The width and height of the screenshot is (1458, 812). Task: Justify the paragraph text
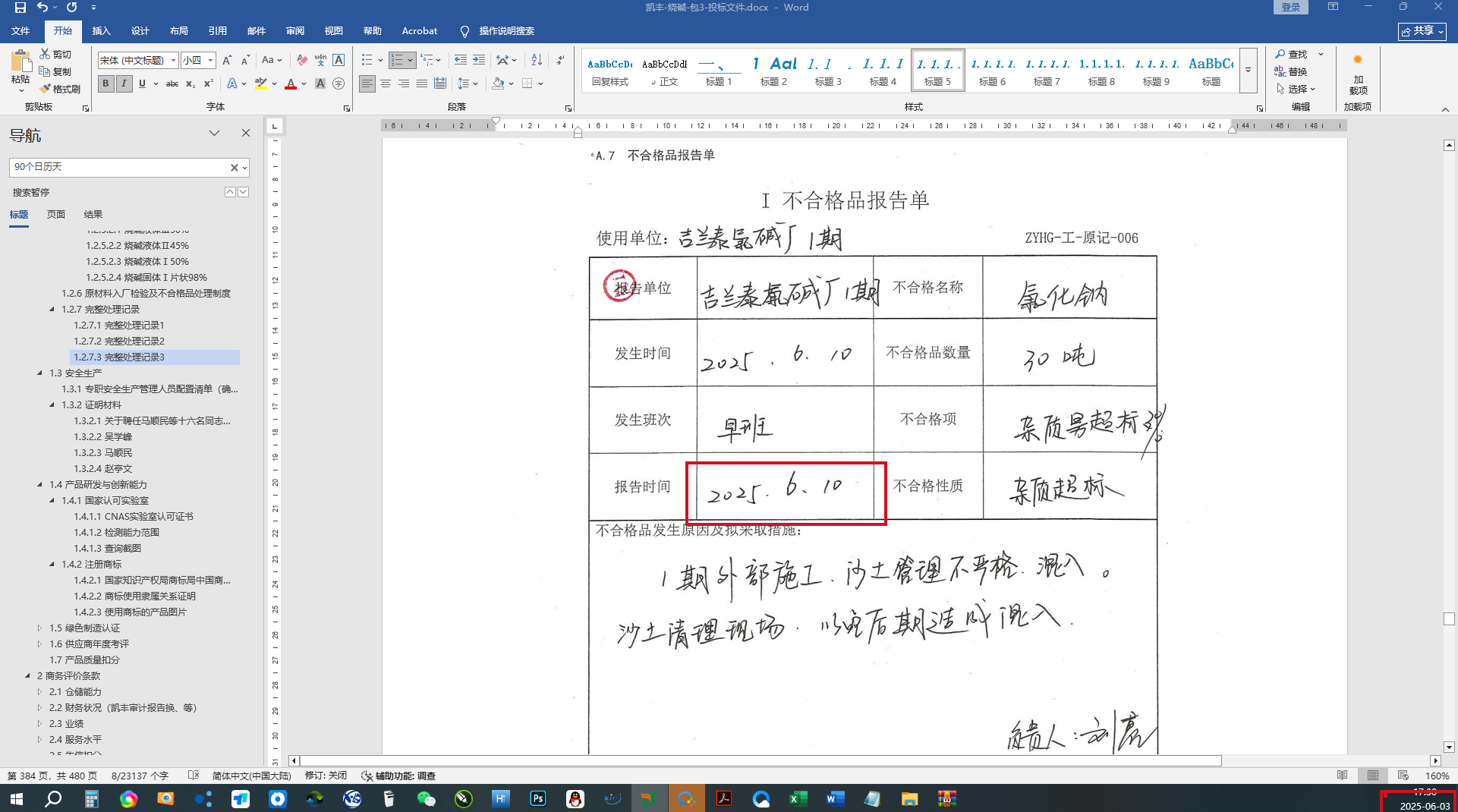click(x=422, y=83)
